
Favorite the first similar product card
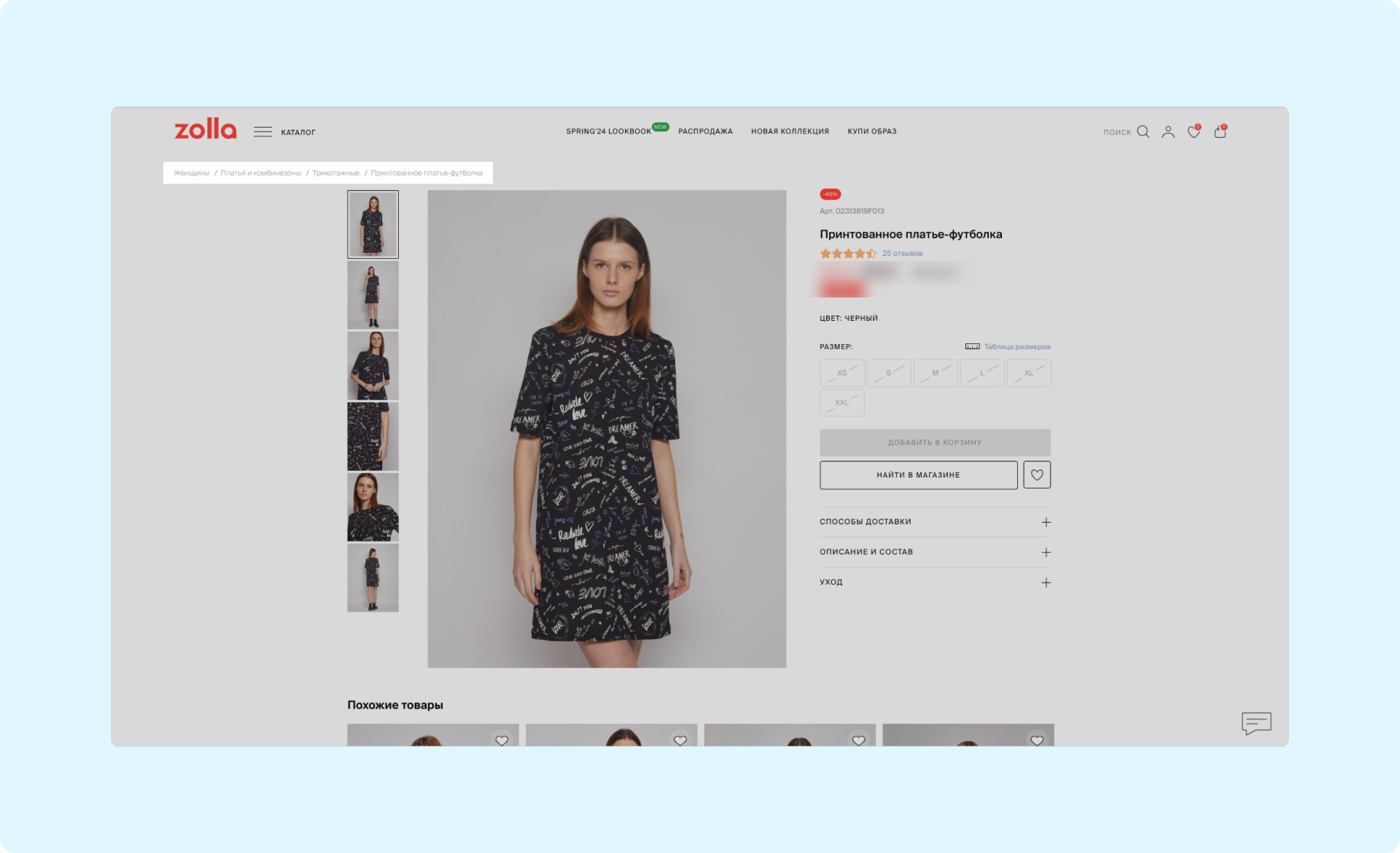click(x=502, y=741)
